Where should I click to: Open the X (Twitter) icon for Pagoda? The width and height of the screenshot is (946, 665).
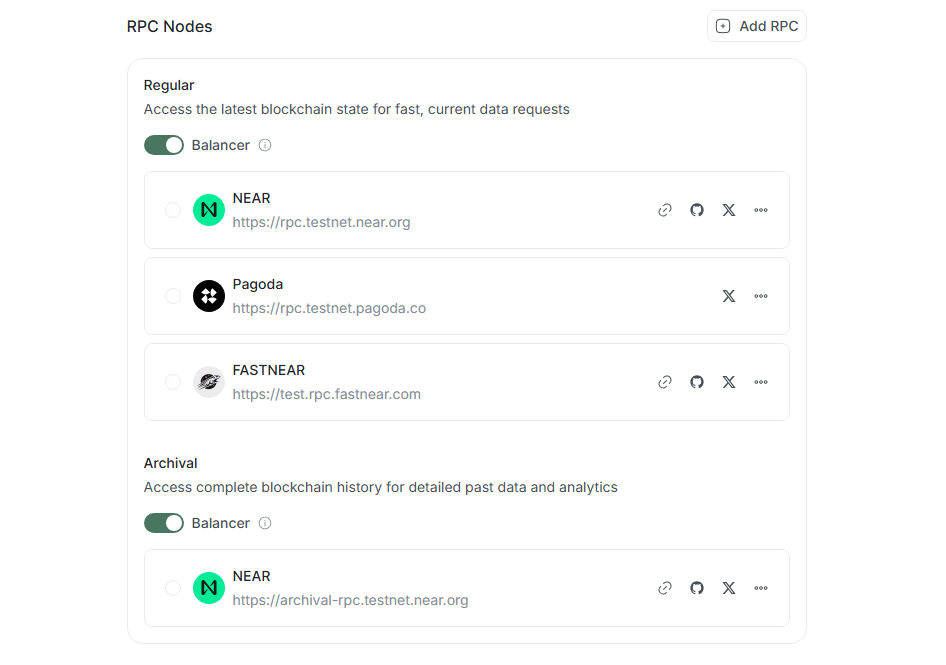coord(729,296)
